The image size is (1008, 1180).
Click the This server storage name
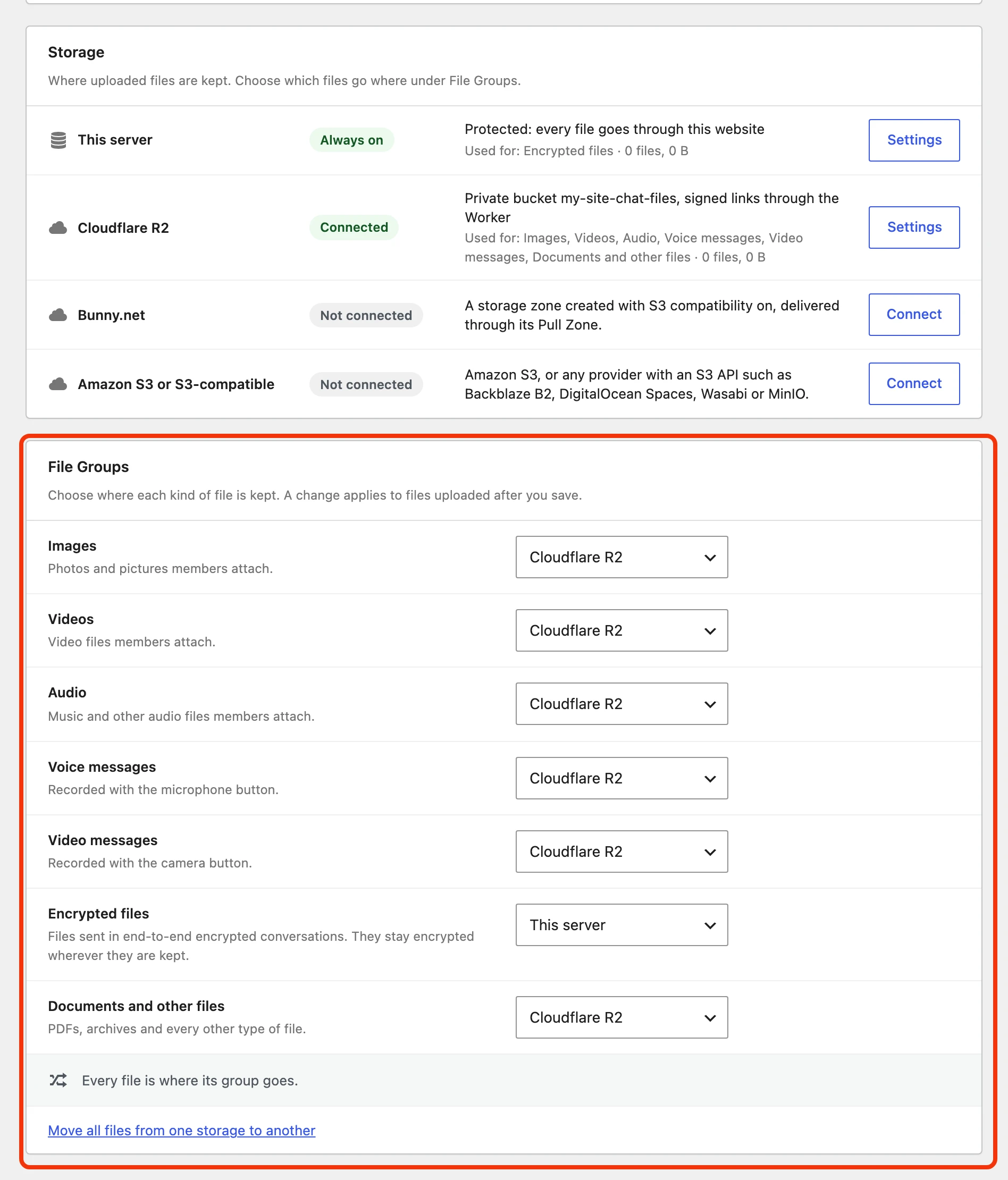(115, 140)
